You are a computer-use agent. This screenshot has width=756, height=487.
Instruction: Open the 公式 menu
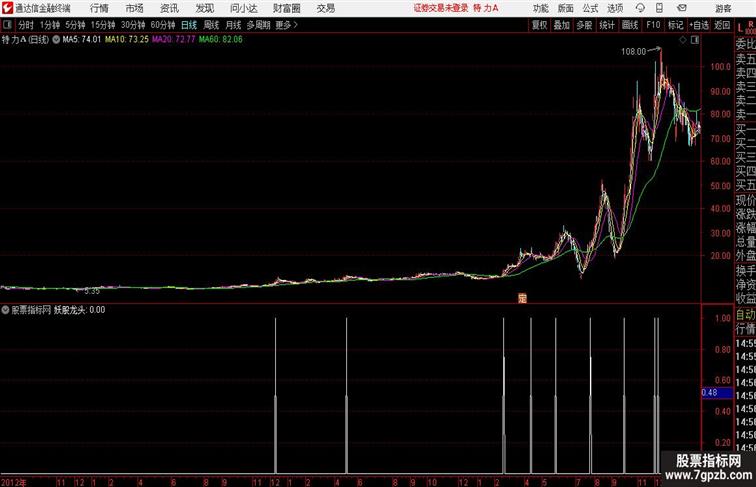pos(590,8)
